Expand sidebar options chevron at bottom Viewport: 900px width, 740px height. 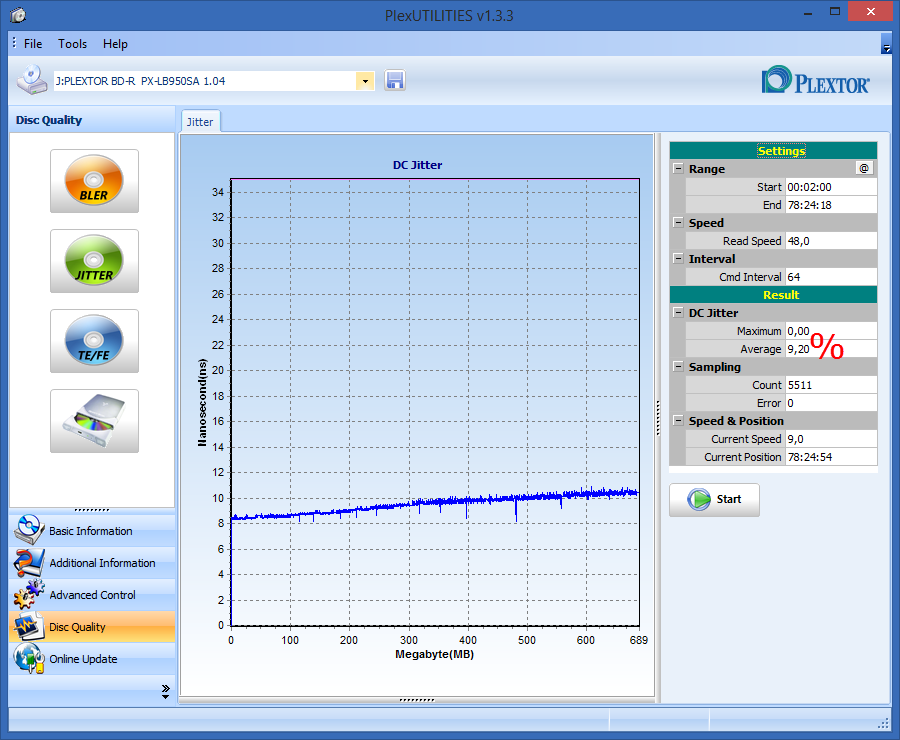(165, 691)
